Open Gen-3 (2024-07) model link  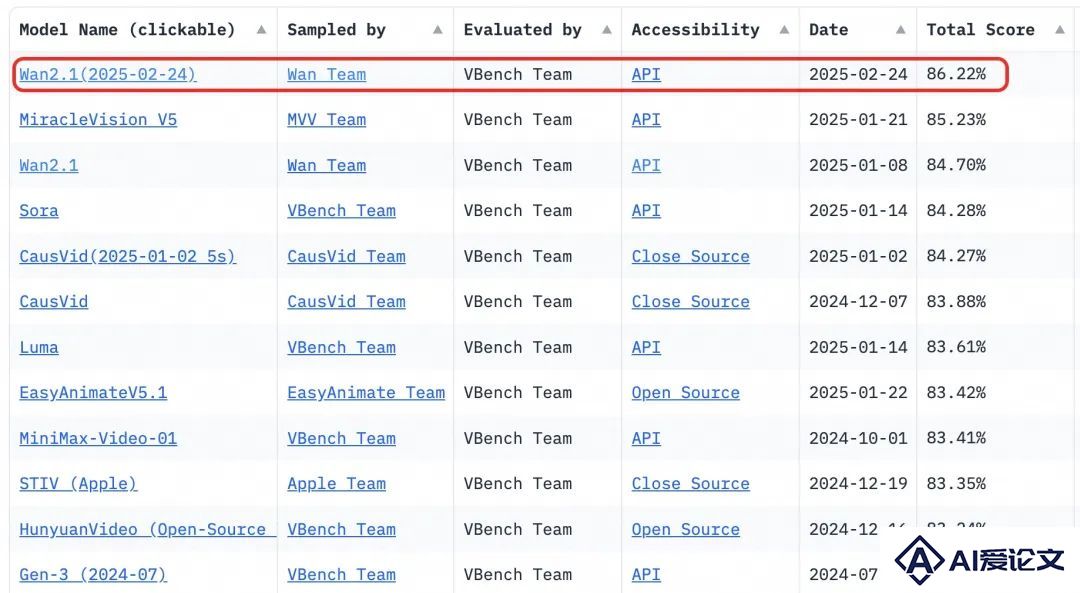pos(93,574)
